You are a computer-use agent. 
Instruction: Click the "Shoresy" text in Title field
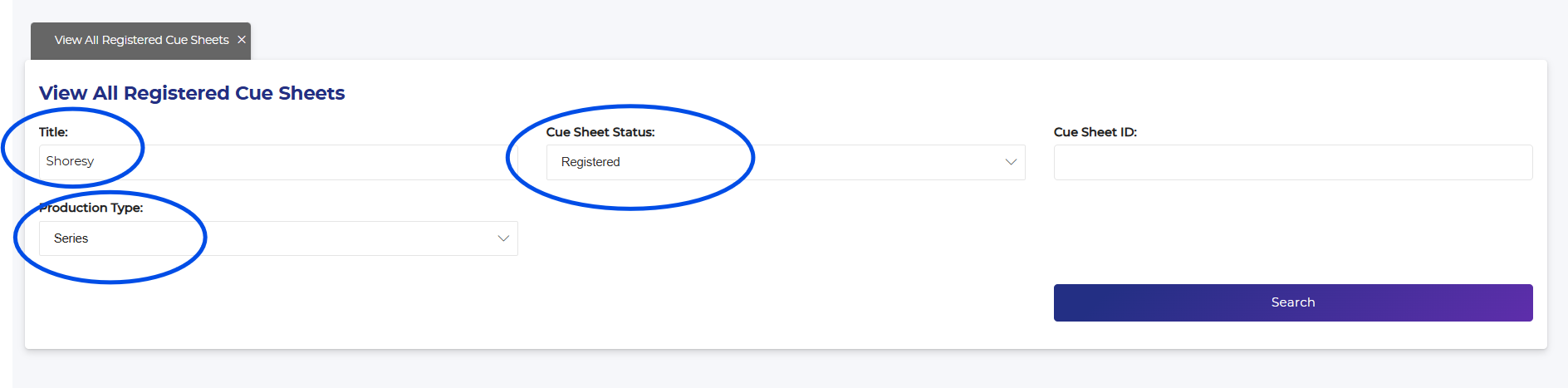[70, 161]
